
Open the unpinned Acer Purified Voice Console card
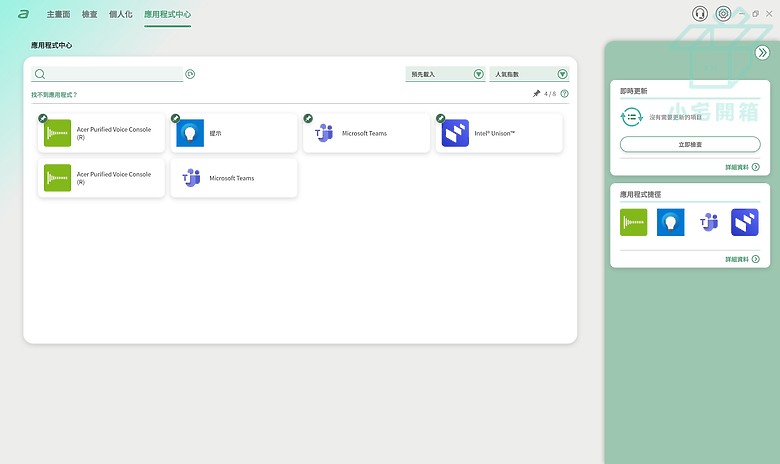[101, 178]
